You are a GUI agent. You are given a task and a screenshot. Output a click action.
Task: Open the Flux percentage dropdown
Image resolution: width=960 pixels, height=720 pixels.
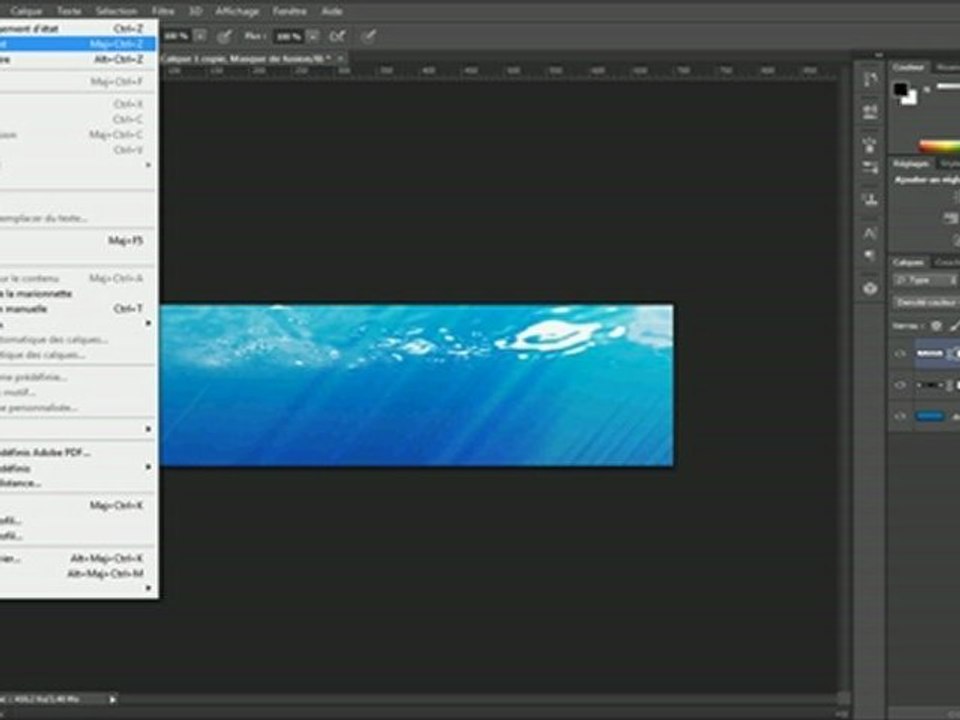(313, 36)
